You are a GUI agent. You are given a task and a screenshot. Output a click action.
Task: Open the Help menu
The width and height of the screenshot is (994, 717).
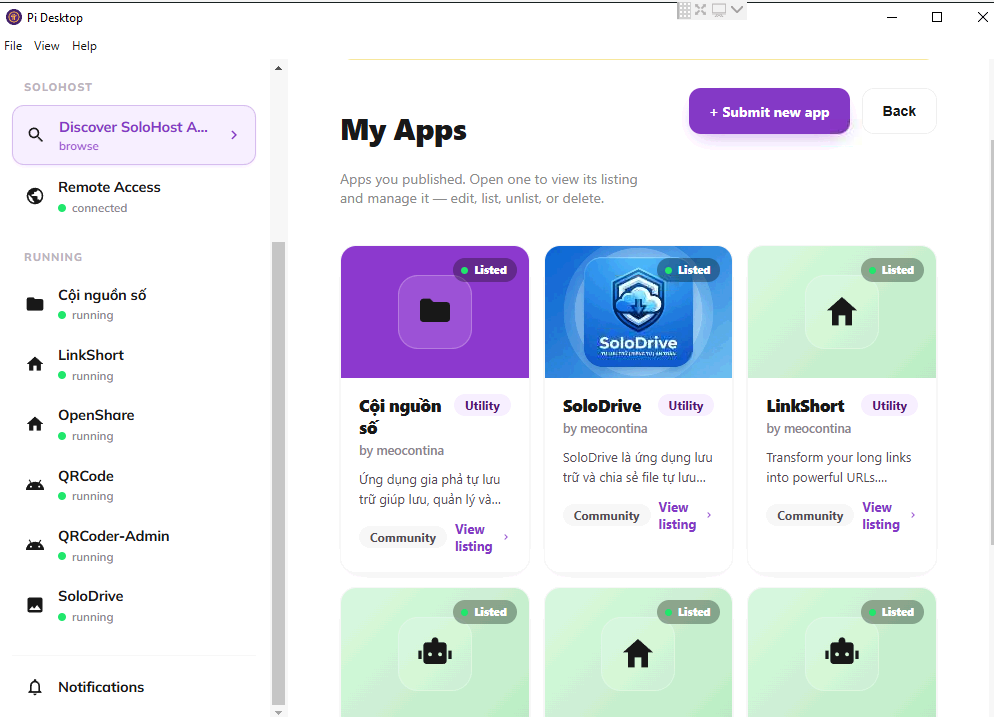click(84, 46)
